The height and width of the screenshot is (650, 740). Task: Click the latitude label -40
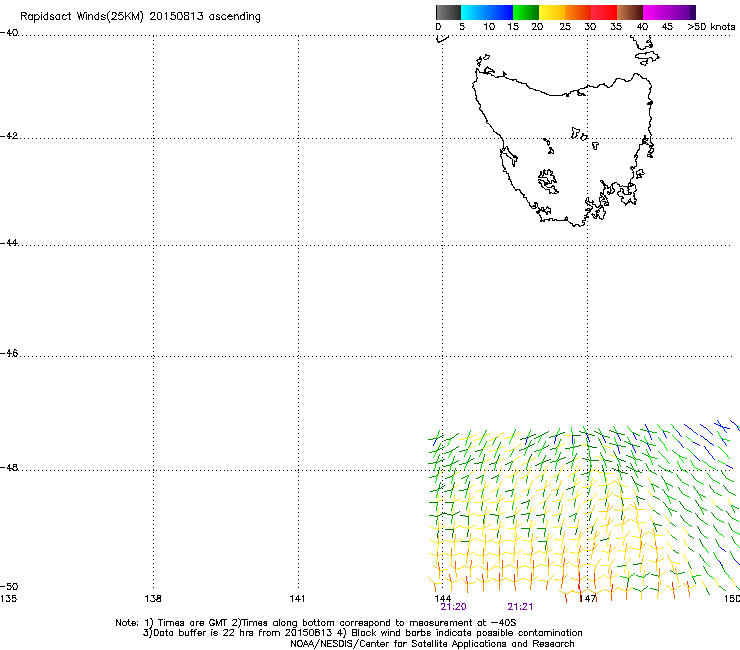click(x=9, y=33)
